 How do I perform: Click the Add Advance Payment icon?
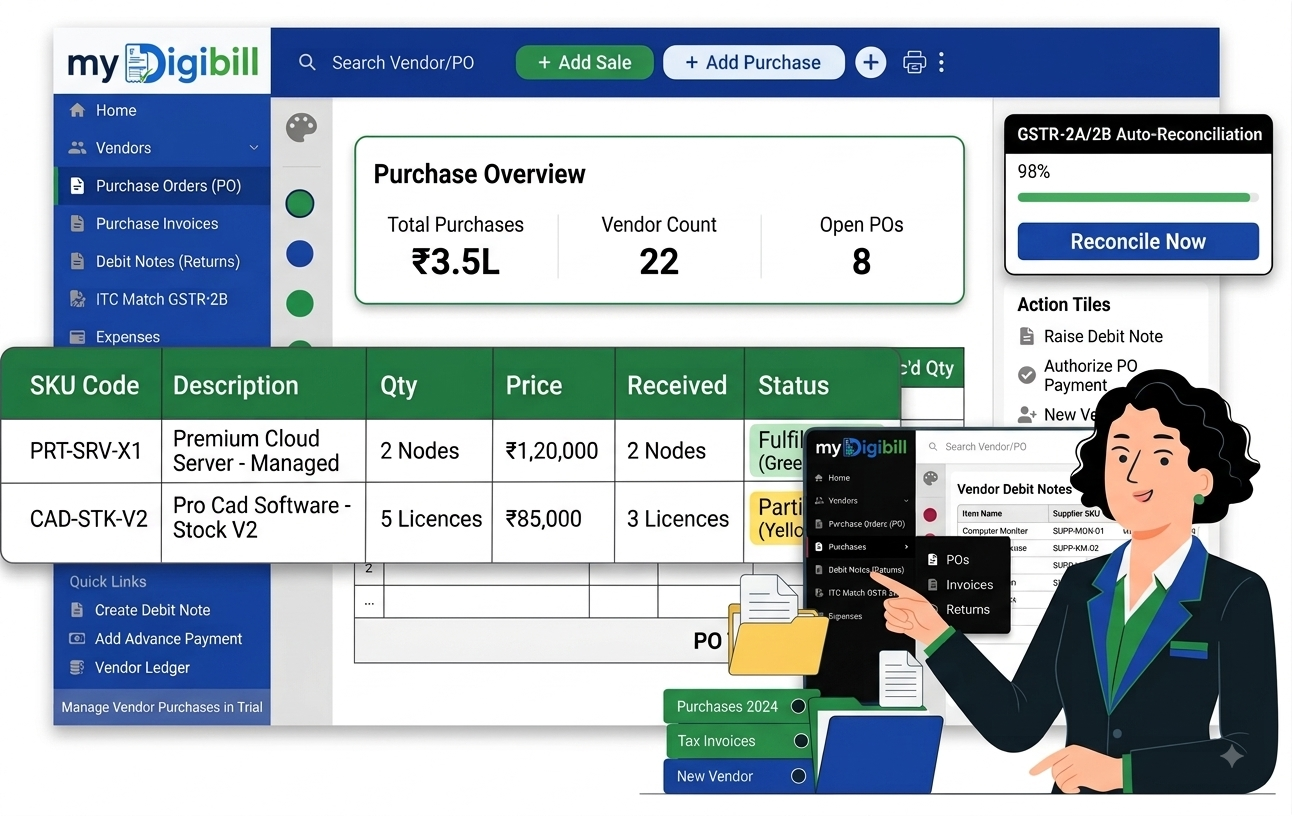76,638
